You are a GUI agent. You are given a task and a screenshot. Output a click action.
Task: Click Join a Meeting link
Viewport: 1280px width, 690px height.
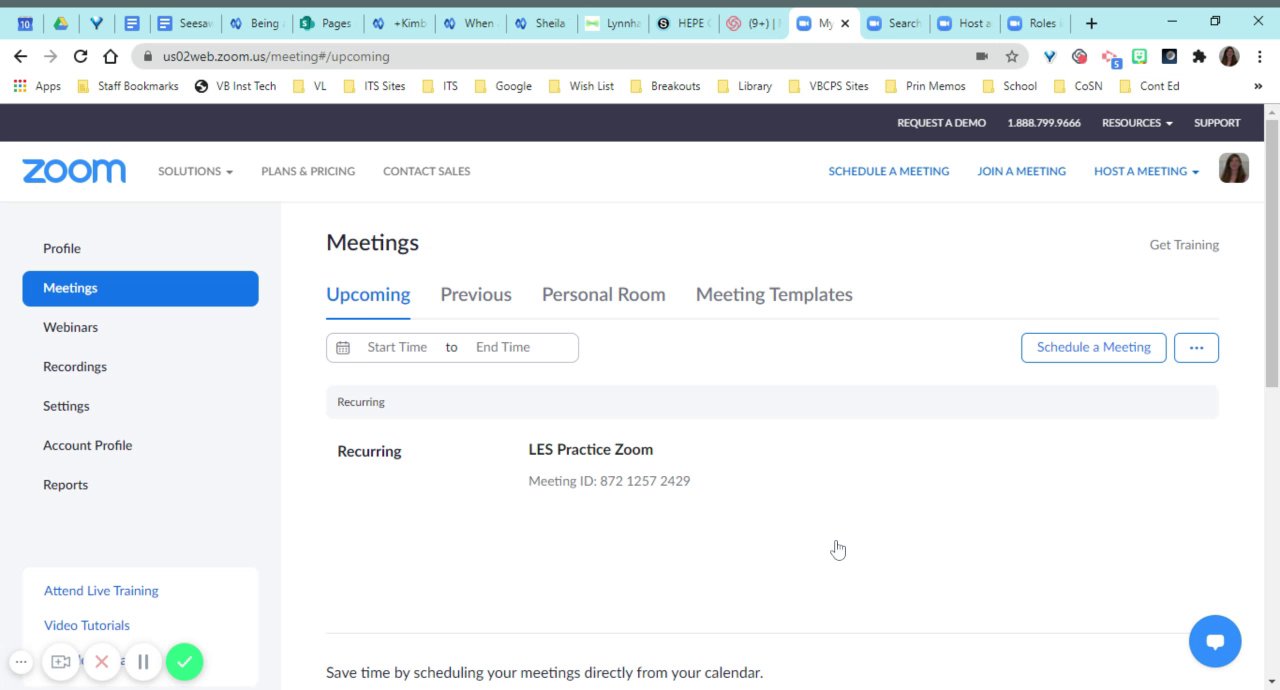[x=1021, y=171]
